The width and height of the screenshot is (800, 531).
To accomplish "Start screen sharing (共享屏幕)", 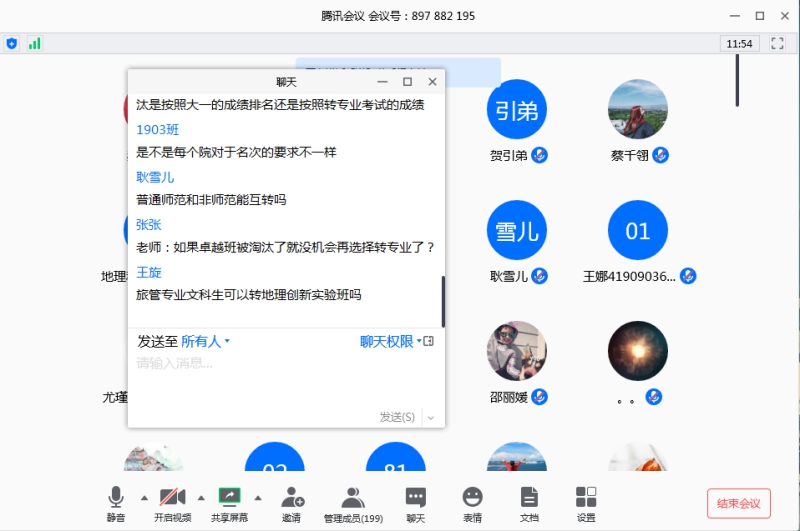I will [229, 503].
